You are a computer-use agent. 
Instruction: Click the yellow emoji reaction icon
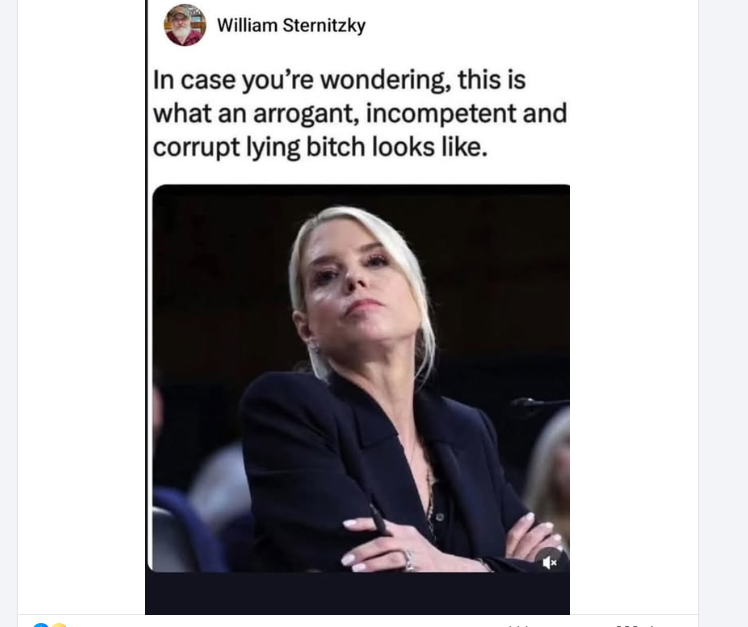pyautogui.click(x=59, y=625)
